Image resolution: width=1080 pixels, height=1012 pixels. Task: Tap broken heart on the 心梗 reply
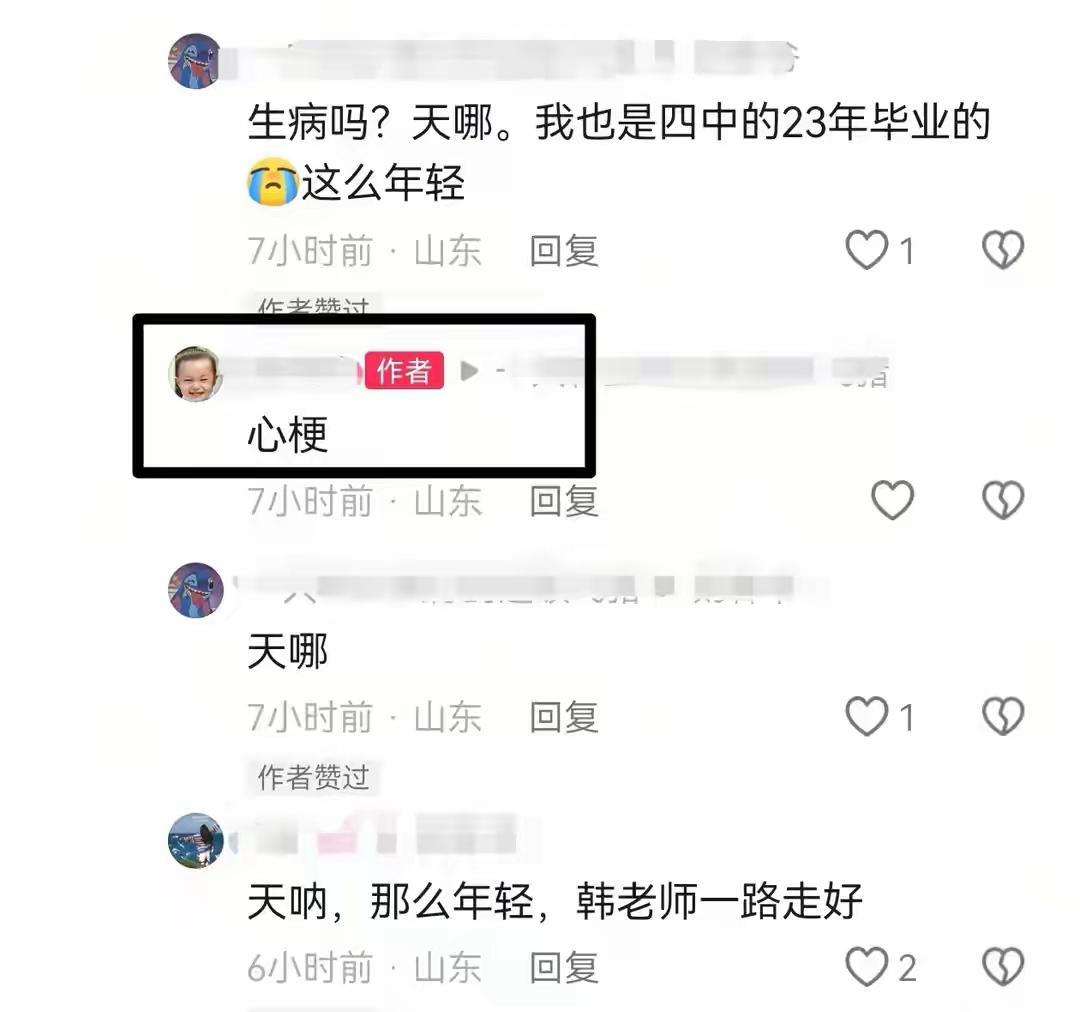point(1003,500)
